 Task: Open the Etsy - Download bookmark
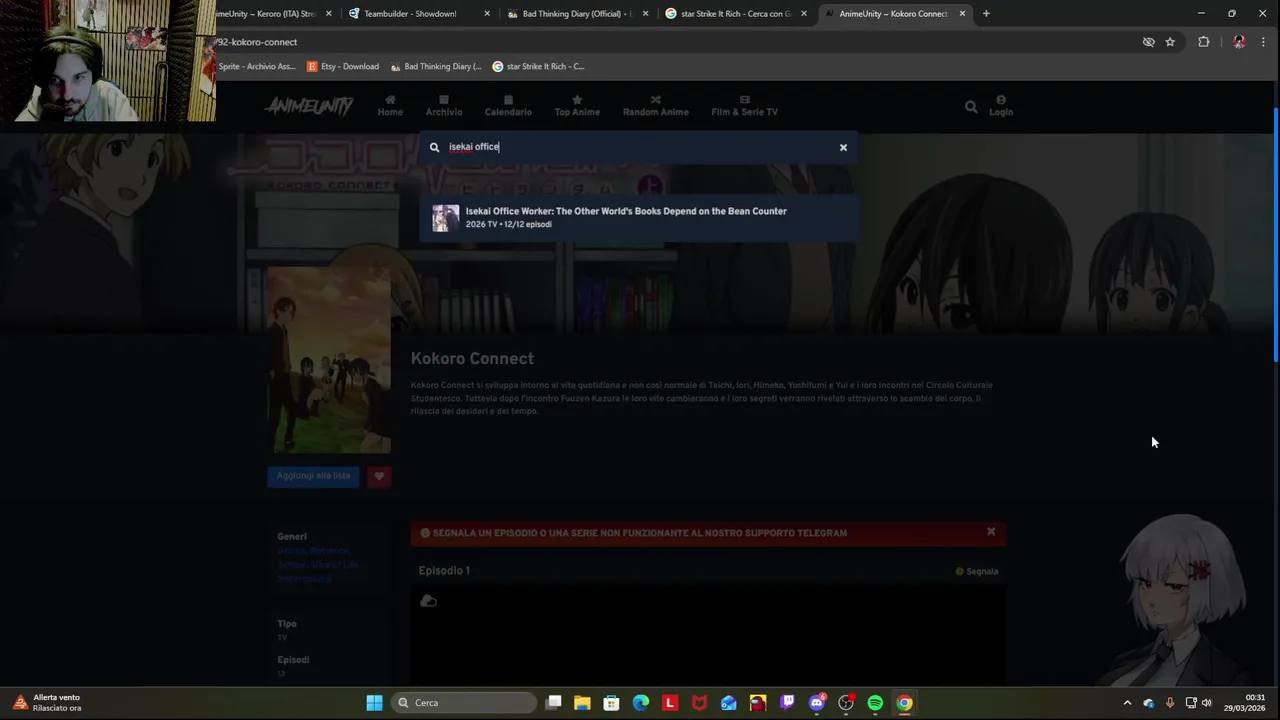[x=343, y=66]
